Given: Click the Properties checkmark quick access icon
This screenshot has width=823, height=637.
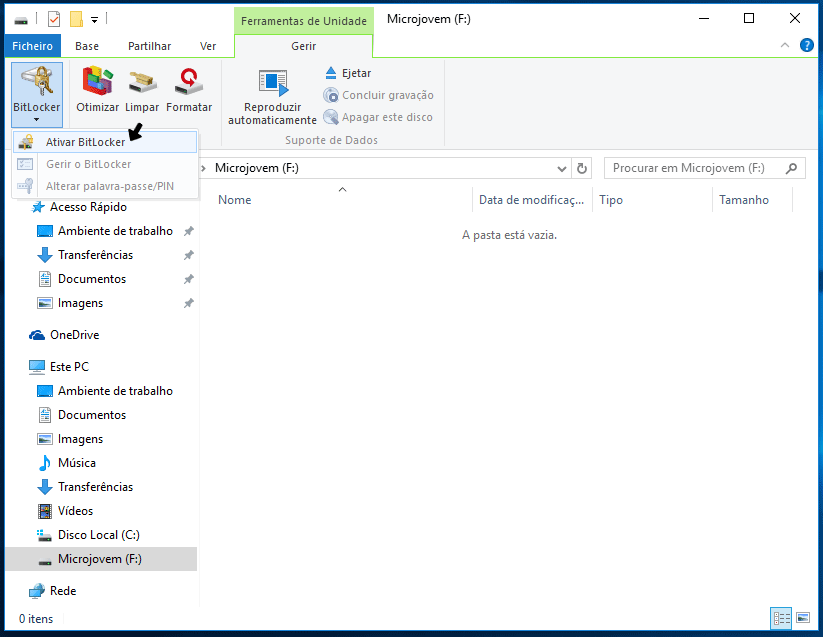Looking at the screenshot, I should tap(54, 20).
